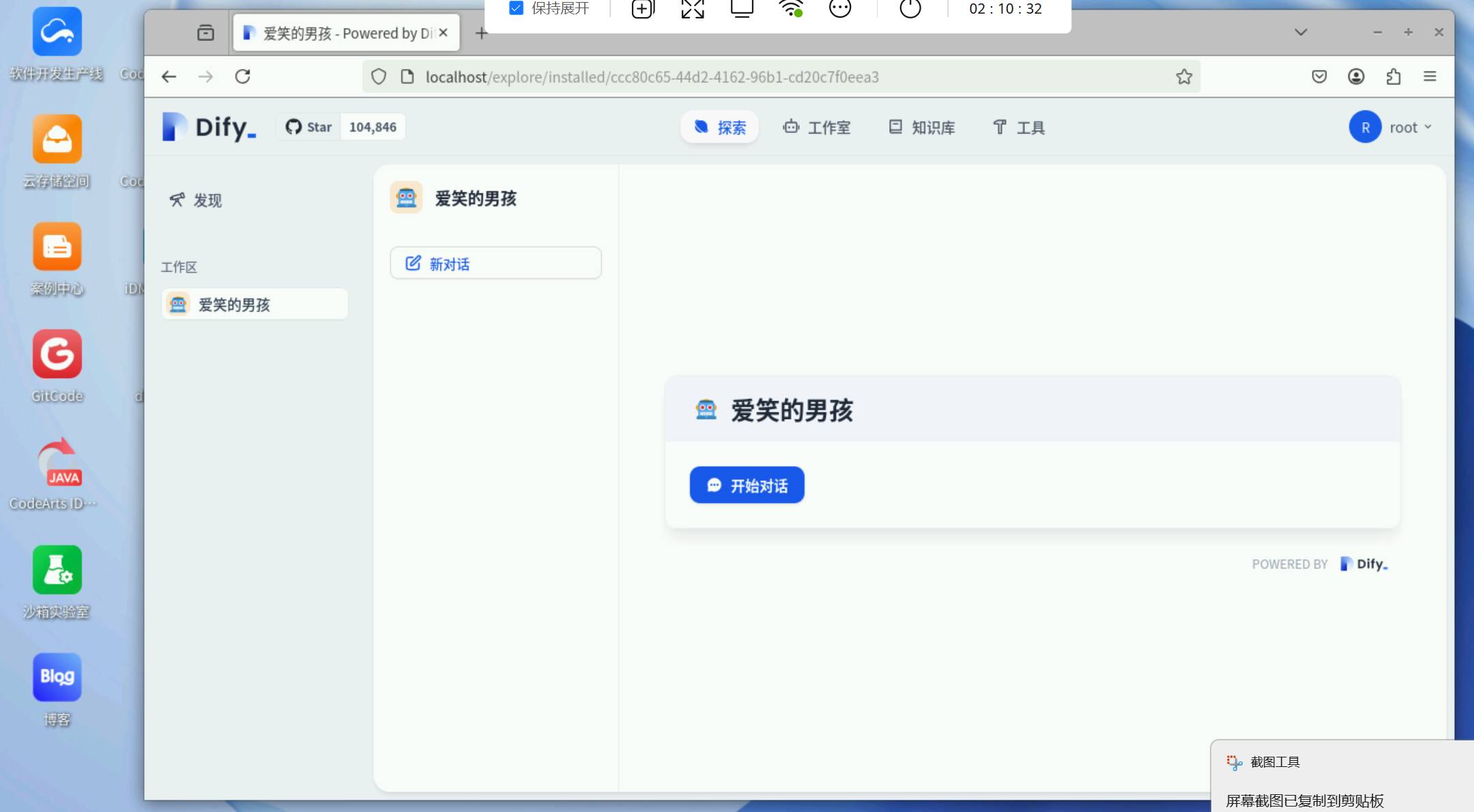Open 云存储空间 desktop icon
This screenshot has width=1474, height=812.
[57, 151]
